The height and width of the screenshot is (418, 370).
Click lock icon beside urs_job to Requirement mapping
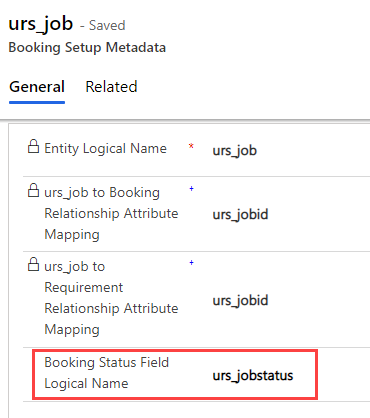[33, 264]
